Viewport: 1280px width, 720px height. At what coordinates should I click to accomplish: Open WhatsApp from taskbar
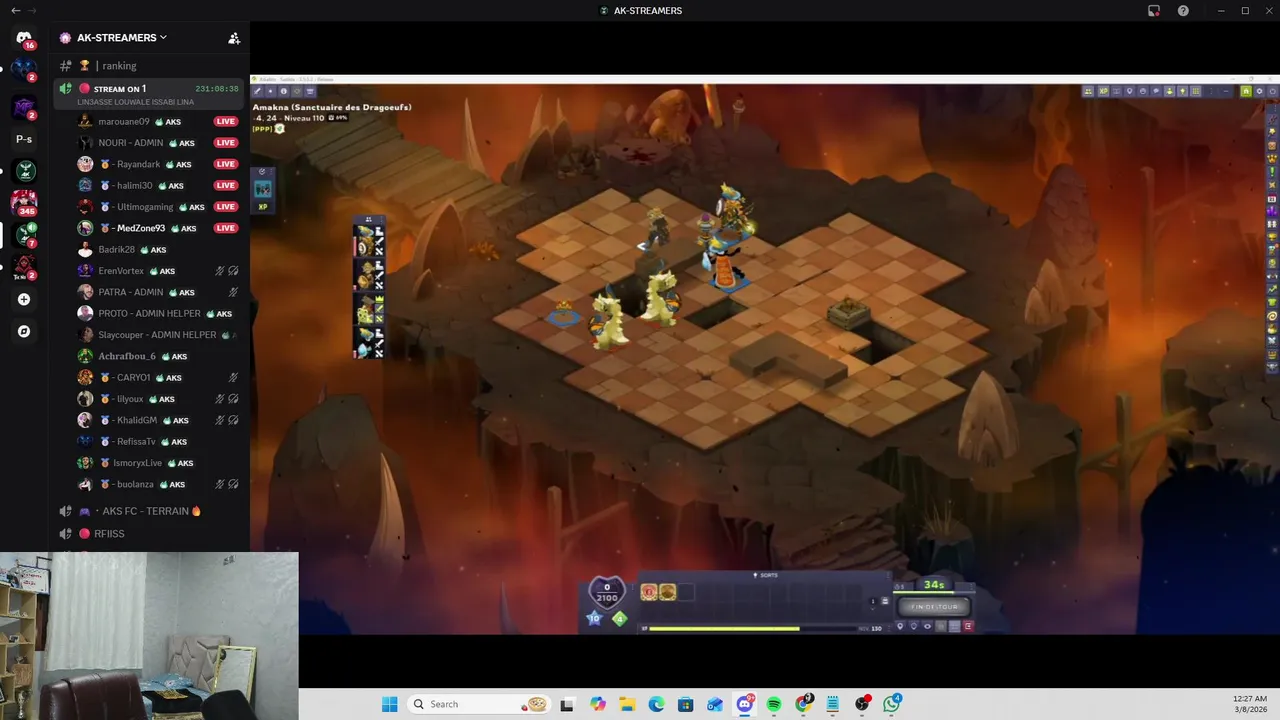pyautogui.click(x=891, y=704)
